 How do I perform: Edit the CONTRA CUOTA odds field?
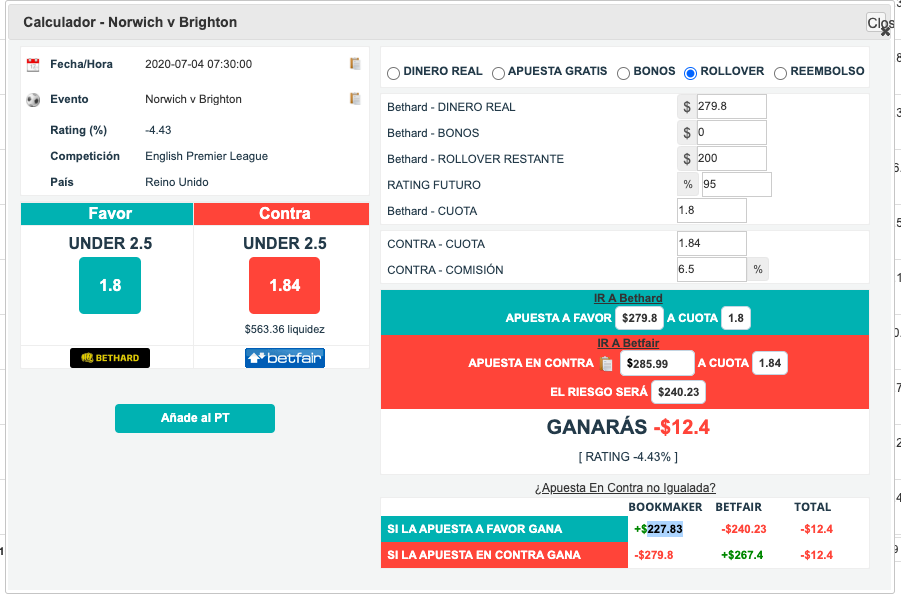712,244
